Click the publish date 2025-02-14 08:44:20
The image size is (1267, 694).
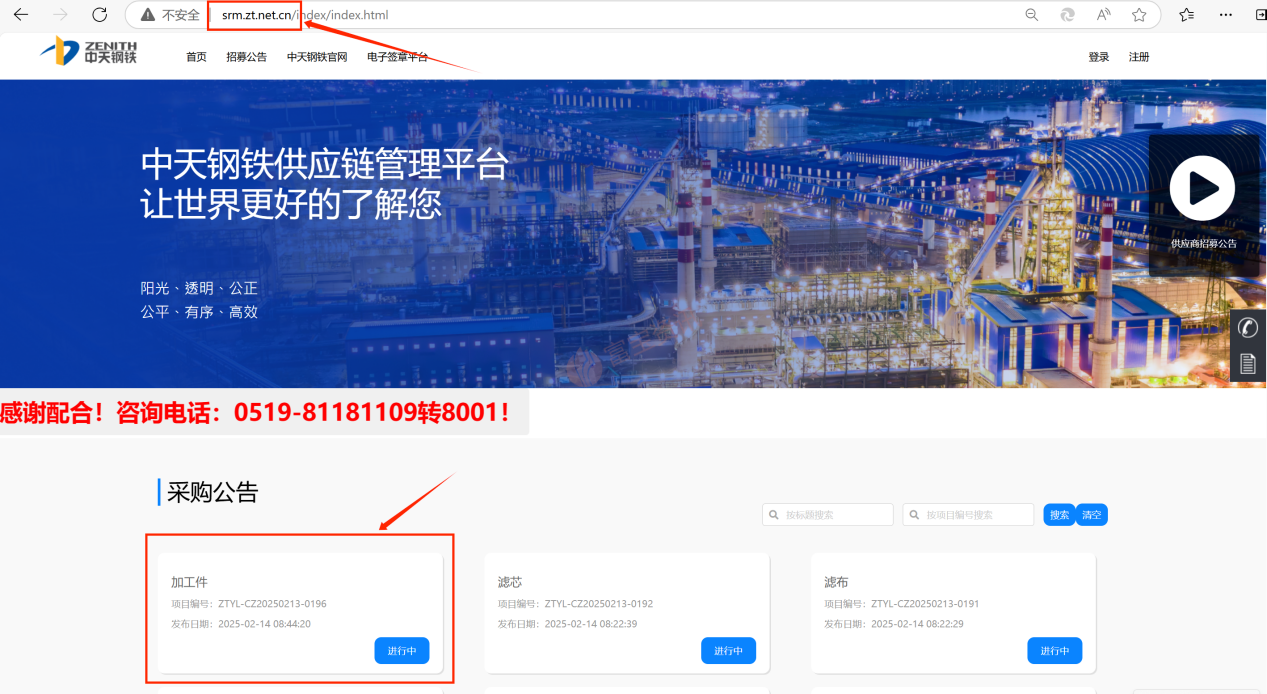[x=264, y=624]
